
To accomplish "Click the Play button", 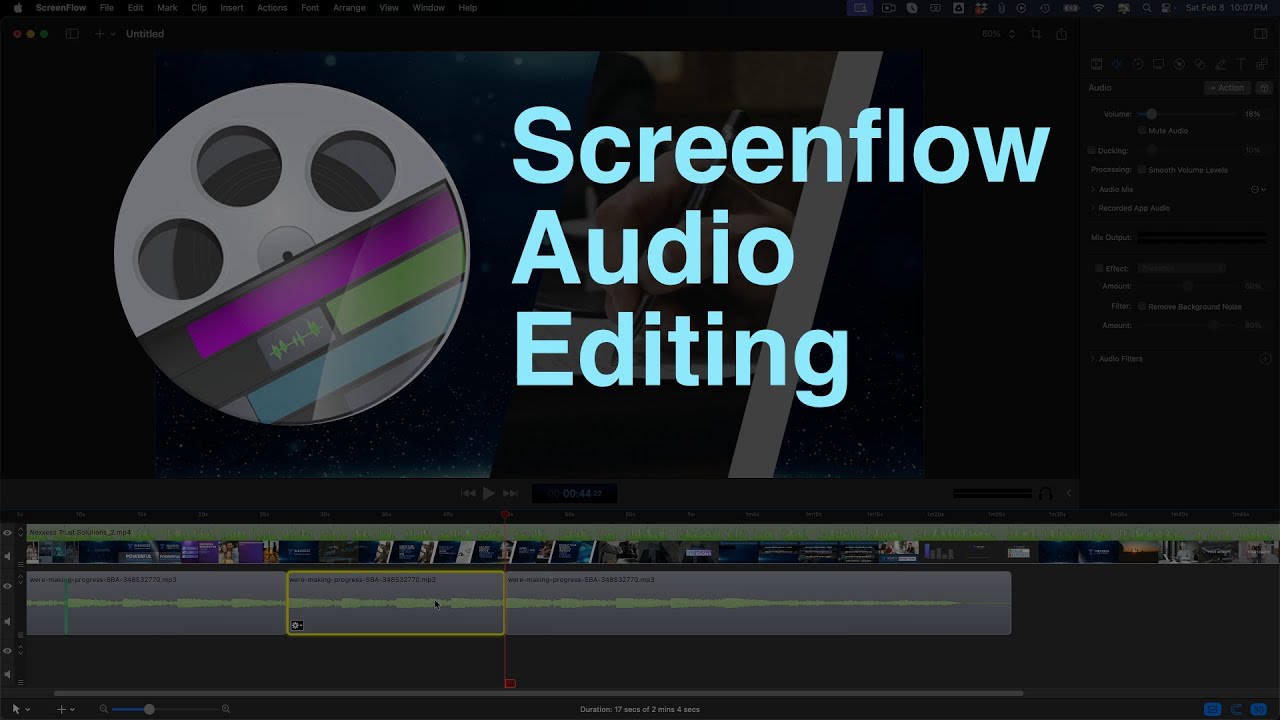I will (488, 493).
